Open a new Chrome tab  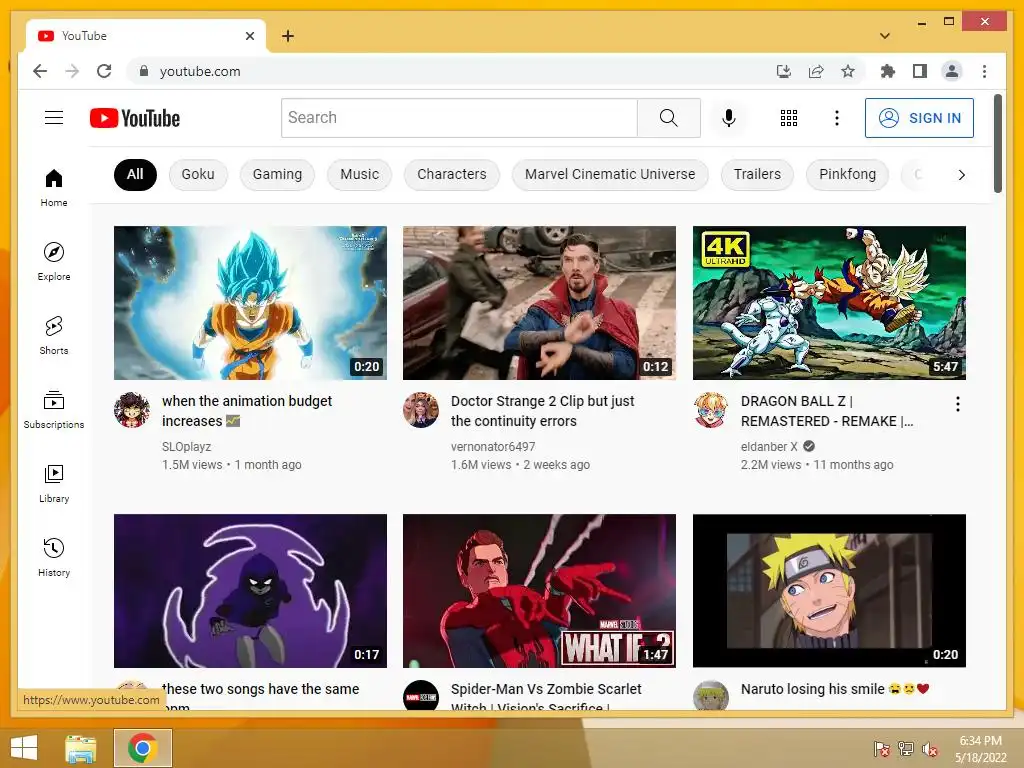click(x=288, y=36)
